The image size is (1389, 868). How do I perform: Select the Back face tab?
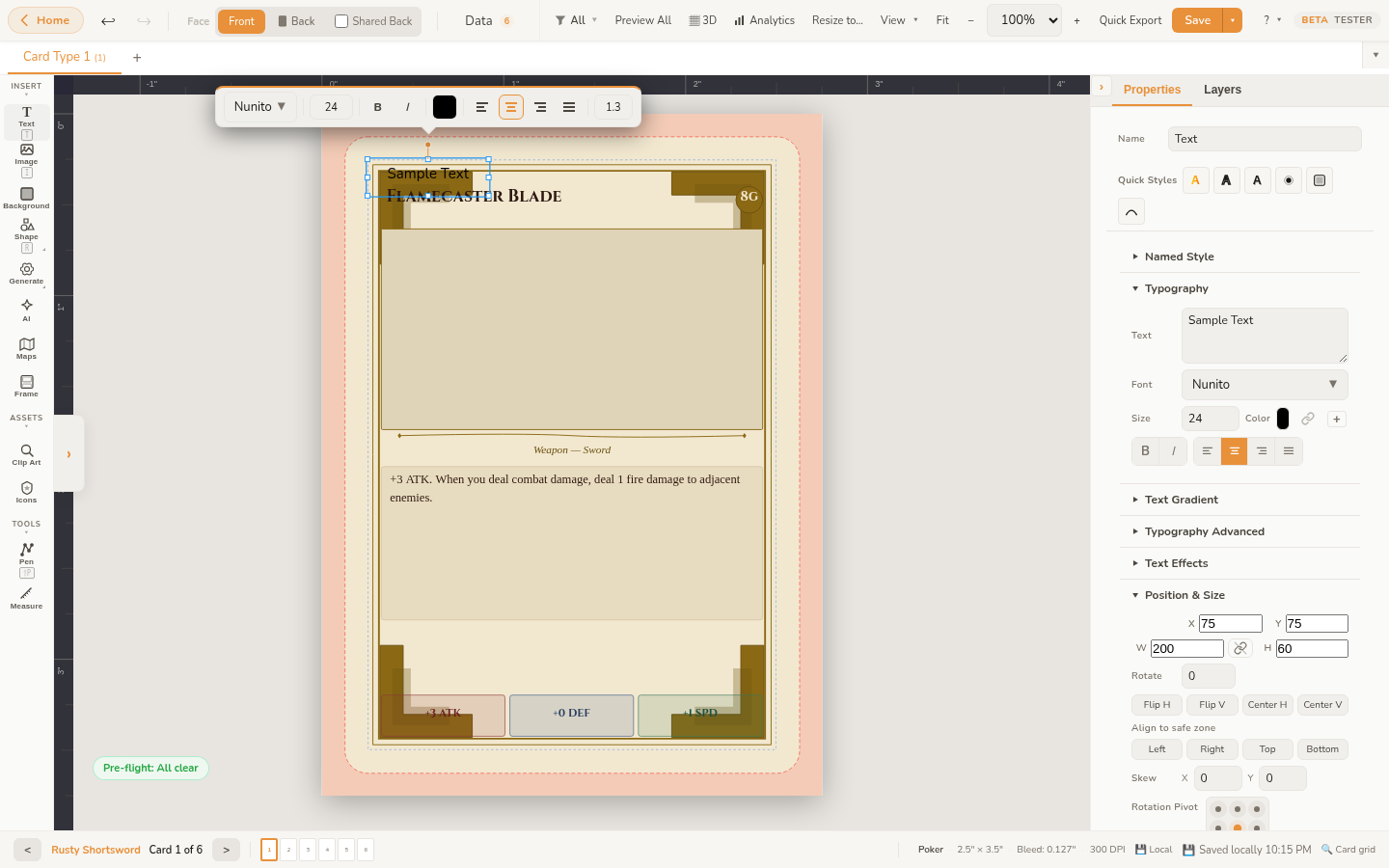click(296, 21)
